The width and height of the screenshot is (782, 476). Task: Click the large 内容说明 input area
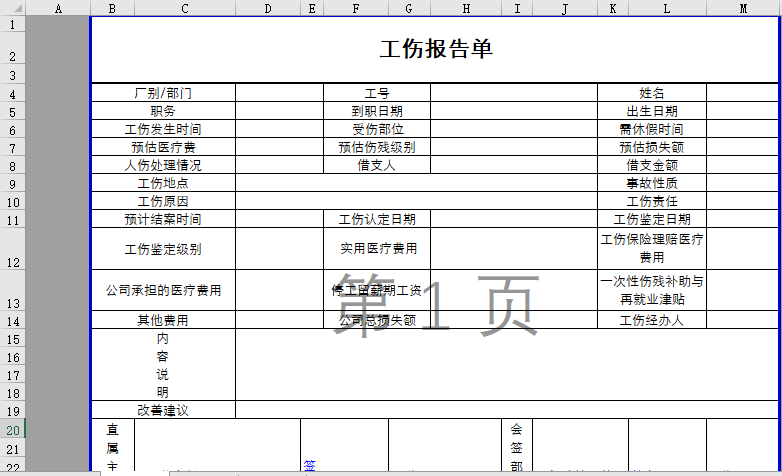tap(508, 365)
